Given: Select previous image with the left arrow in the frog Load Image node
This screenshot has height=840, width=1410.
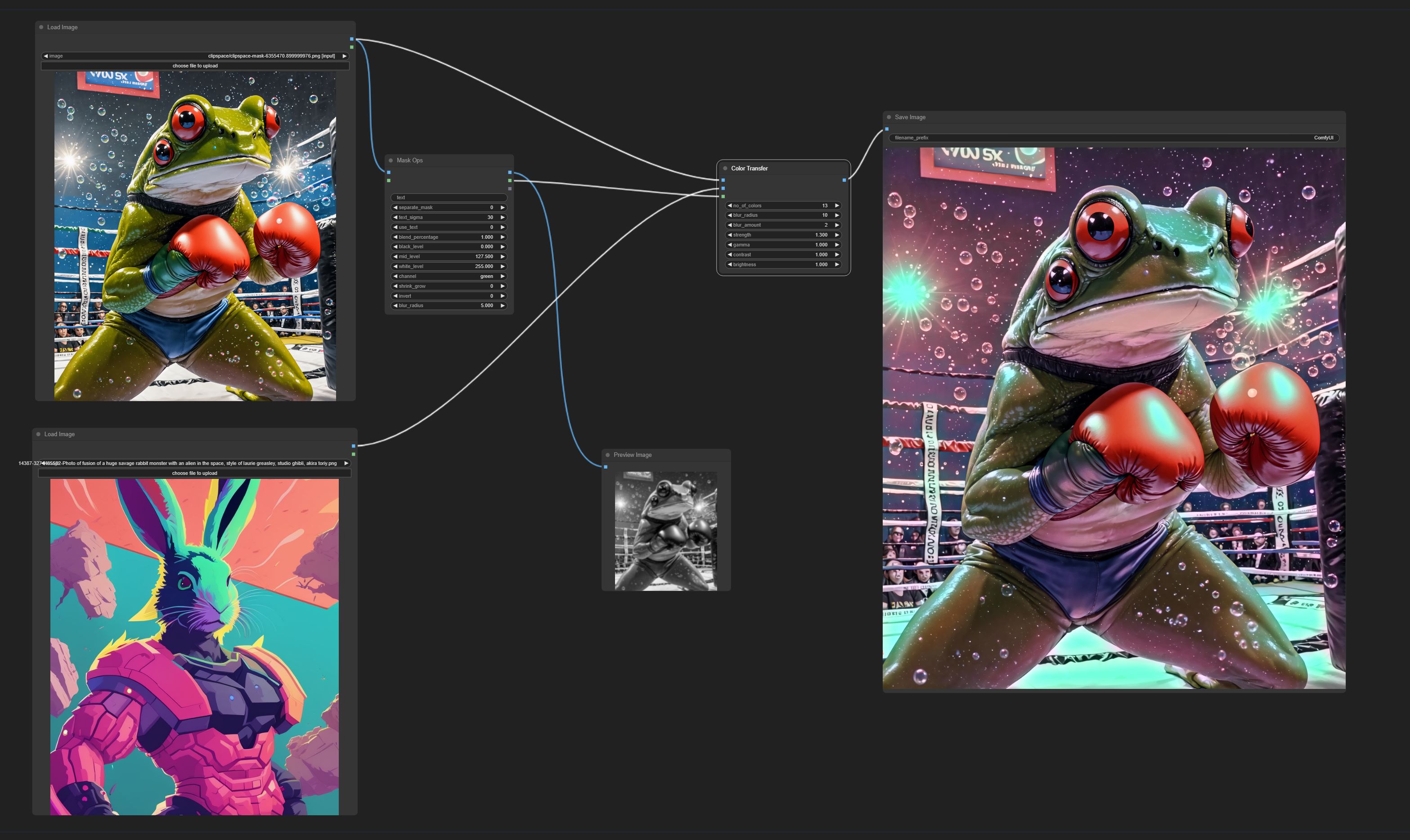Looking at the screenshot, I should (46, 56).
